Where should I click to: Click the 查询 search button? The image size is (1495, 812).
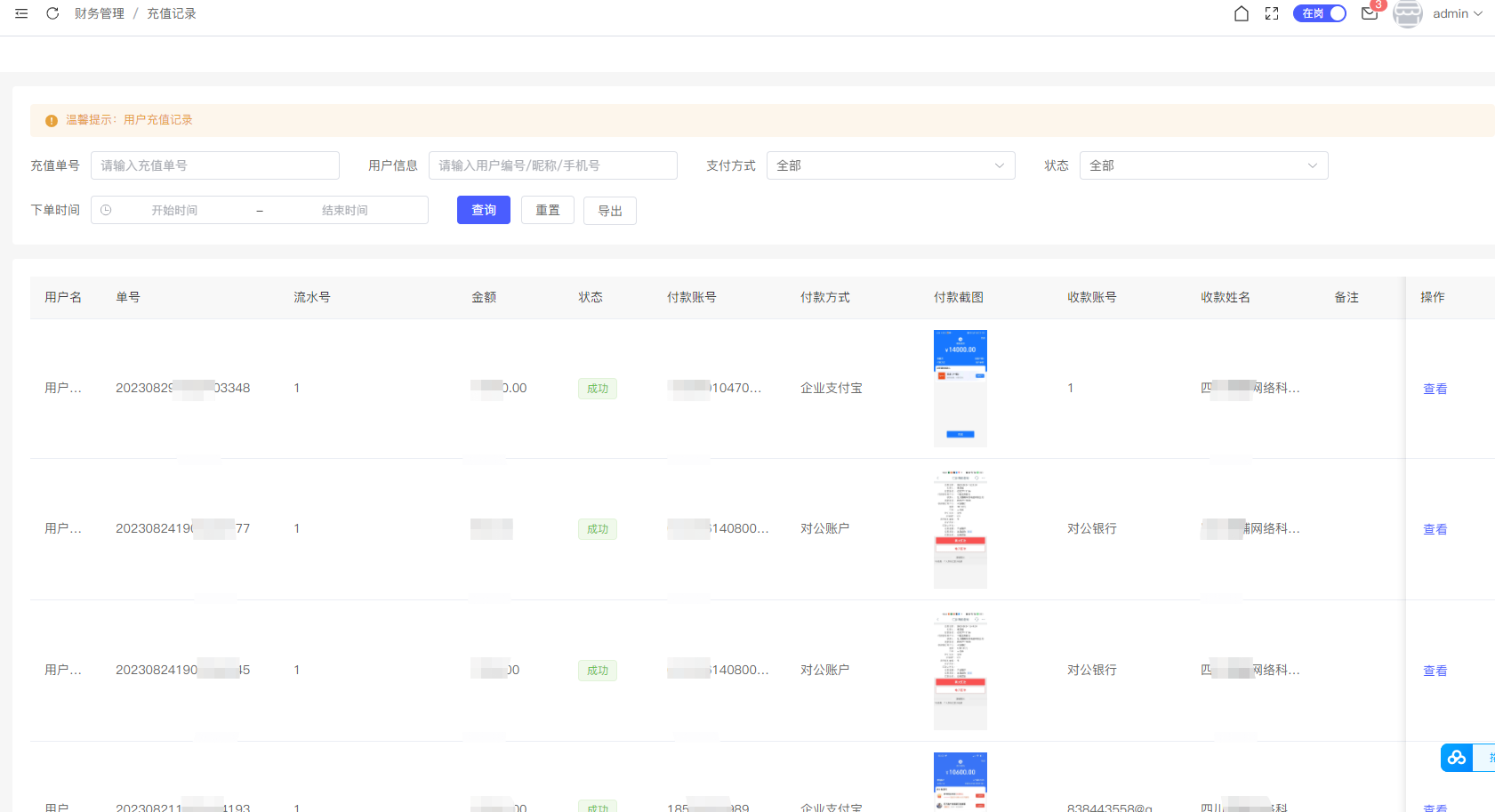point(483,210)
